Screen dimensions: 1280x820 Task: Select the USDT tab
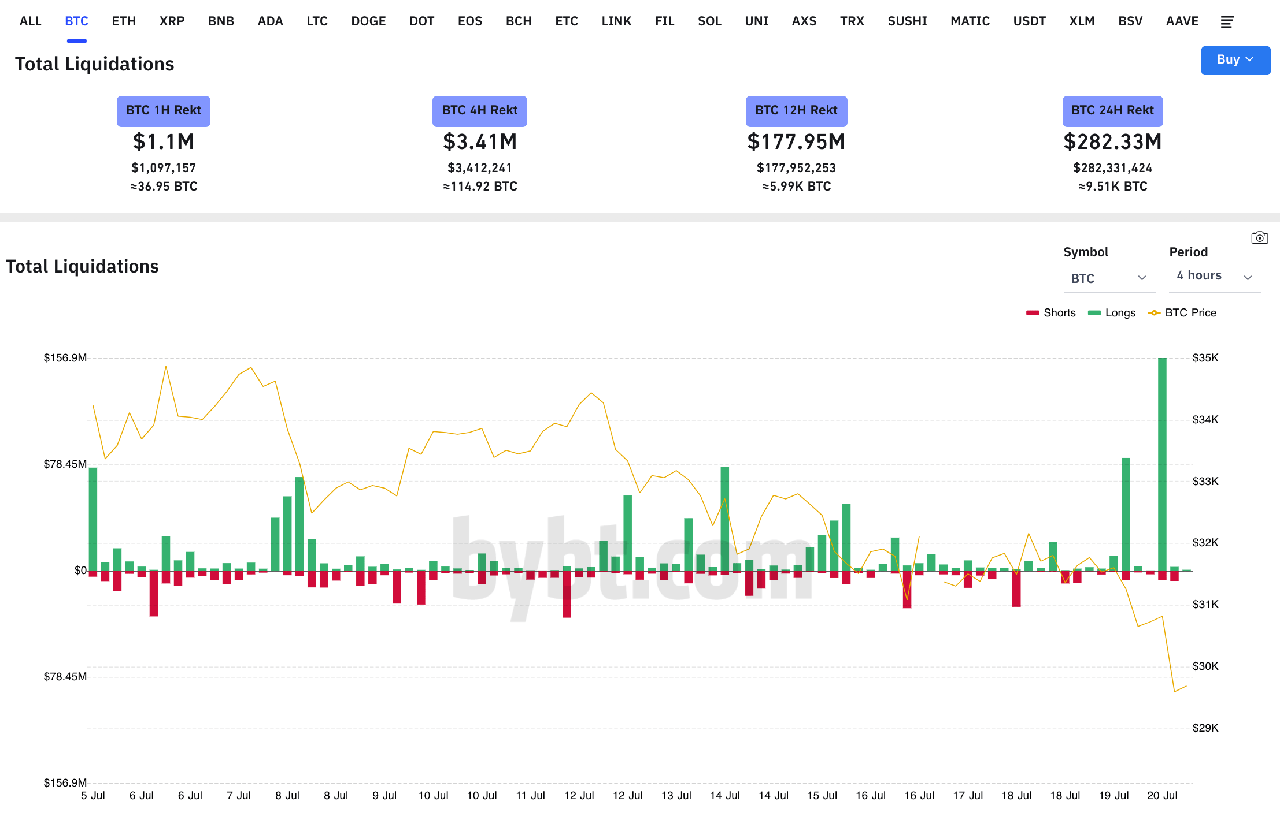1030,21
